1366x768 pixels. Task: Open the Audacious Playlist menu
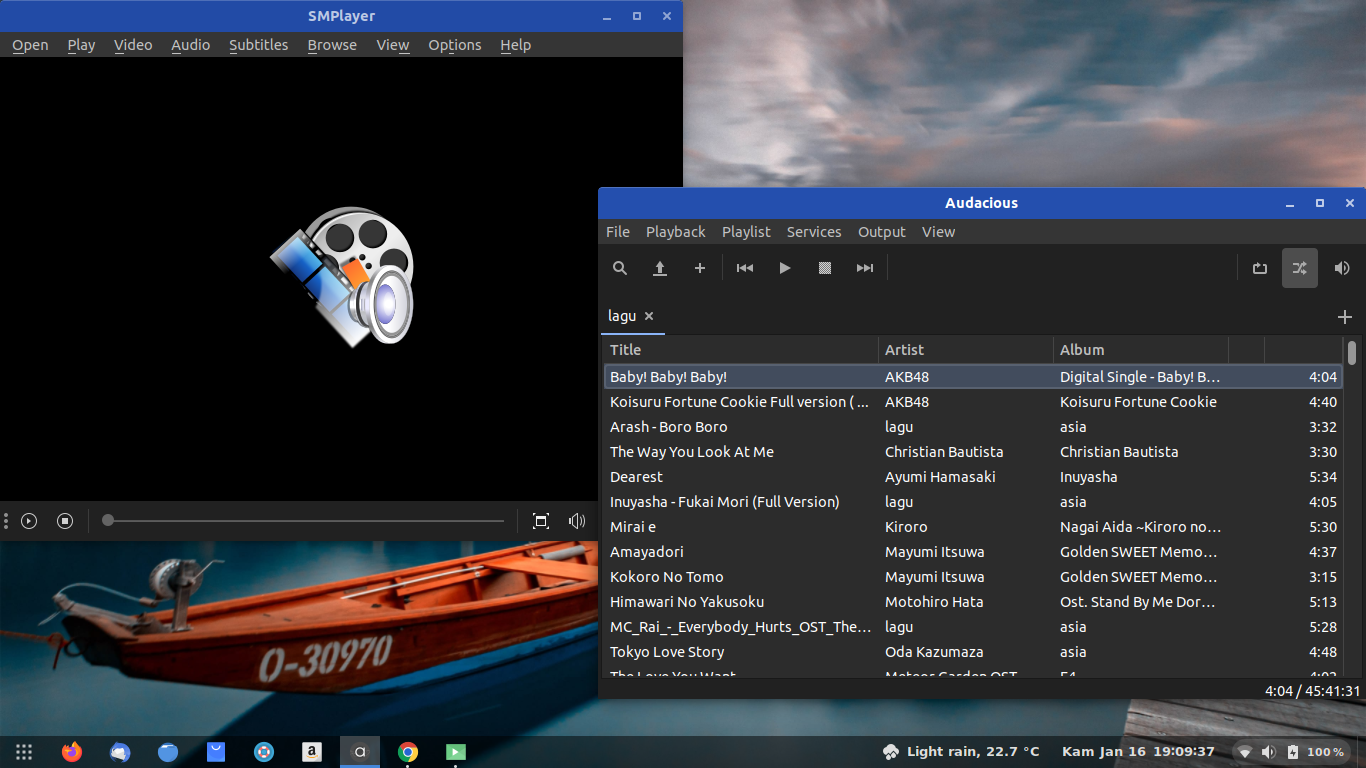pos(746,232)
